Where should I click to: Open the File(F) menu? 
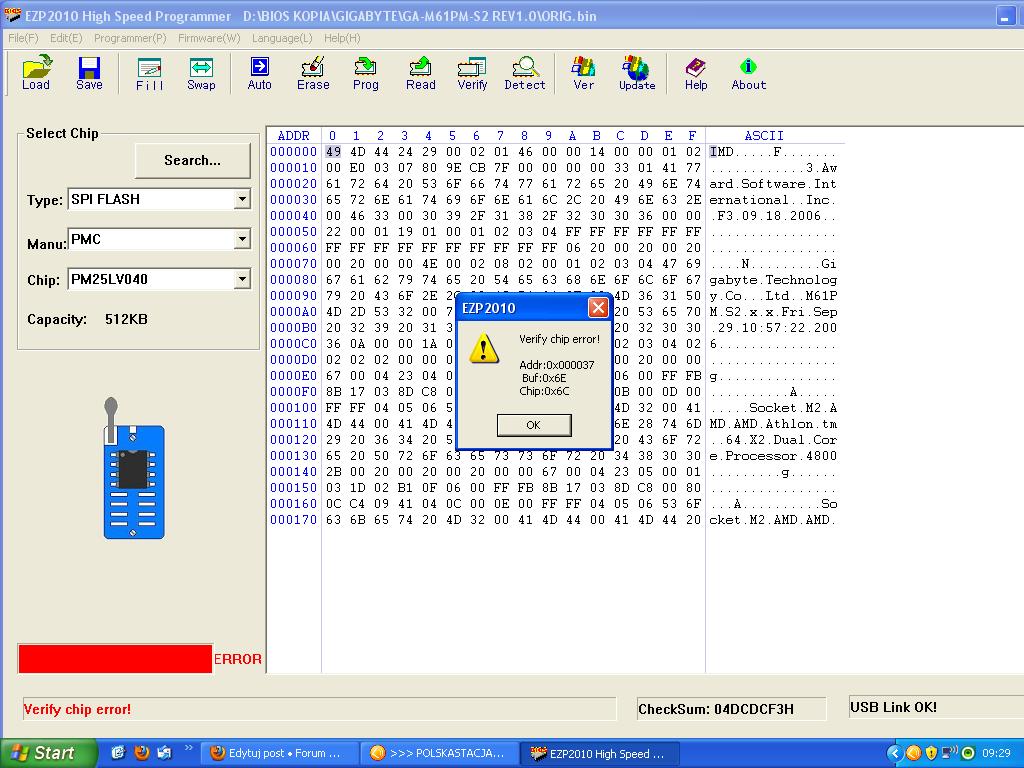[x=24, y=38]
